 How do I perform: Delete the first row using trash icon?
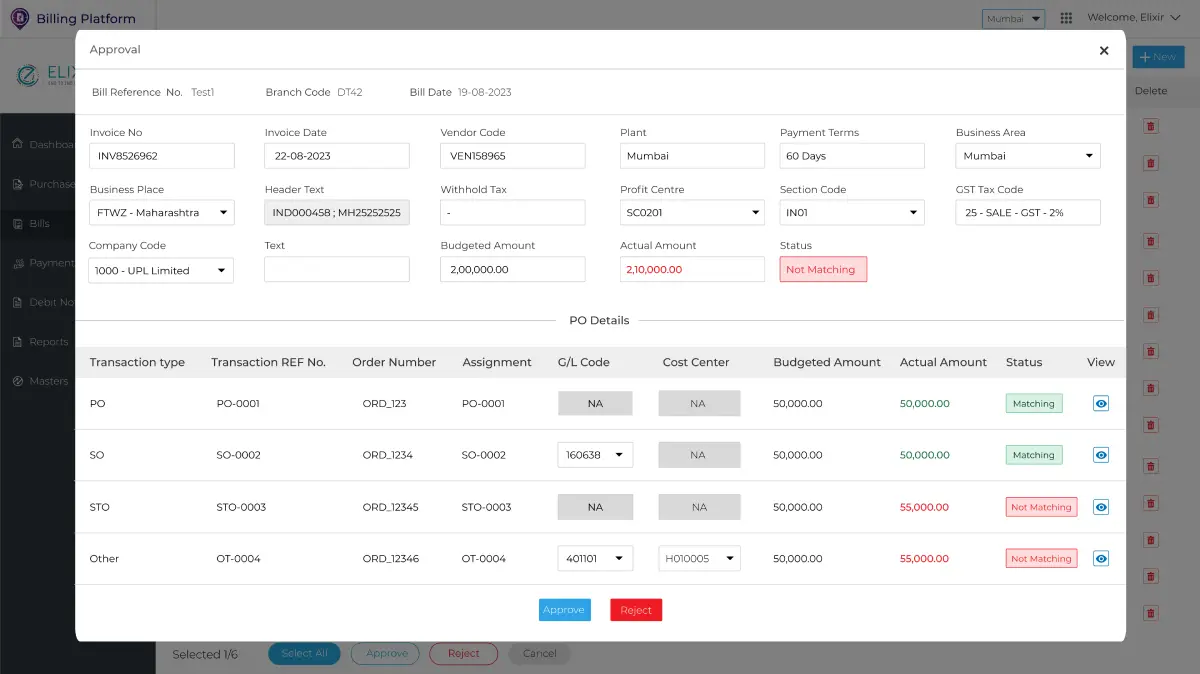(x=1151, y=125)
